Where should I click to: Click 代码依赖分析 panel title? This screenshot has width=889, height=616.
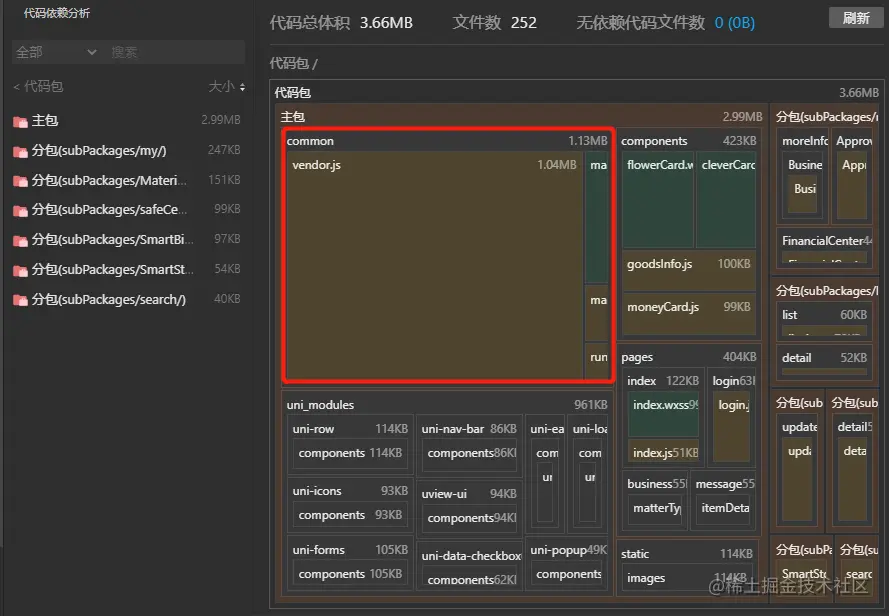point(57,13)
